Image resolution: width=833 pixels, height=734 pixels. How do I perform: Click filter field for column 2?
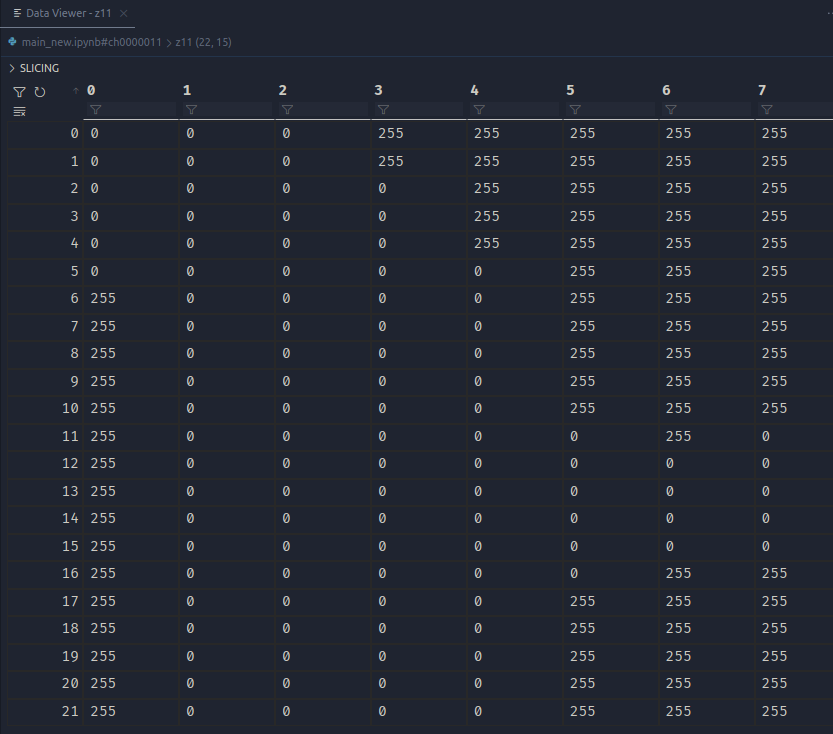click(x=323, y=109)
